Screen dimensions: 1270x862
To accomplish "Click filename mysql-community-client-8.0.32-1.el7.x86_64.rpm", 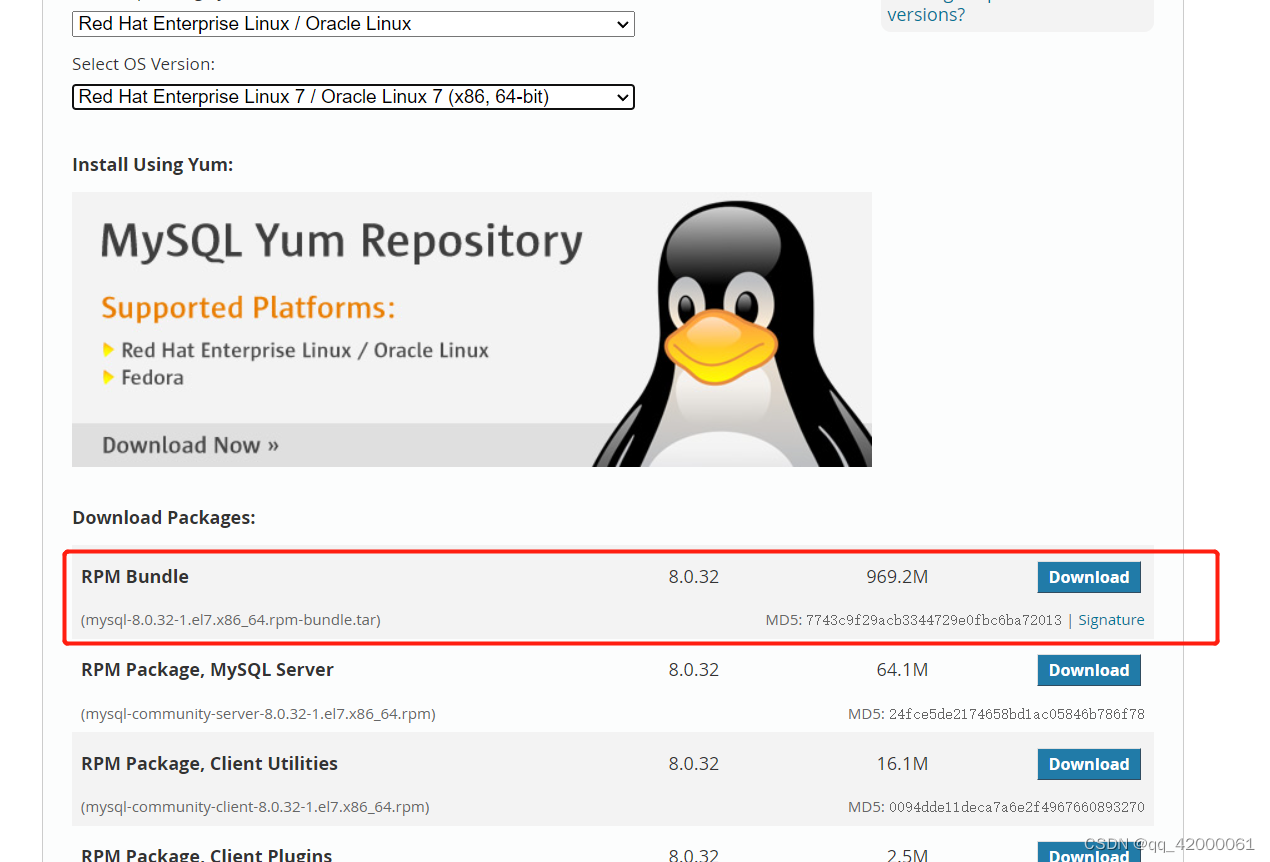I will point(255,807).
